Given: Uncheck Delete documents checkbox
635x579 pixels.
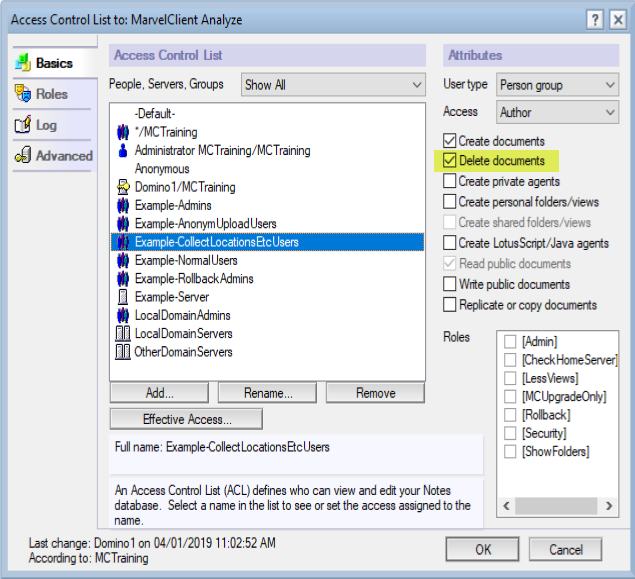Looking at the screenshot, I should [450, 160].
